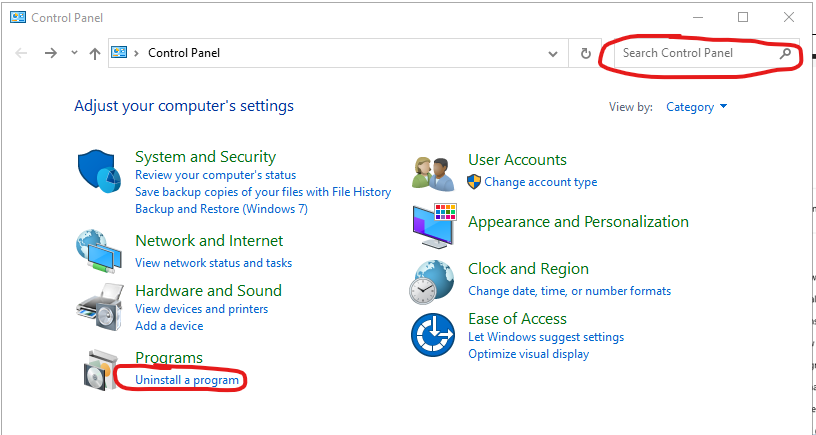Viewport: 816px width, 435px height.
Task: Open the System and Security shield icon
Action: [x=99, y=172]
